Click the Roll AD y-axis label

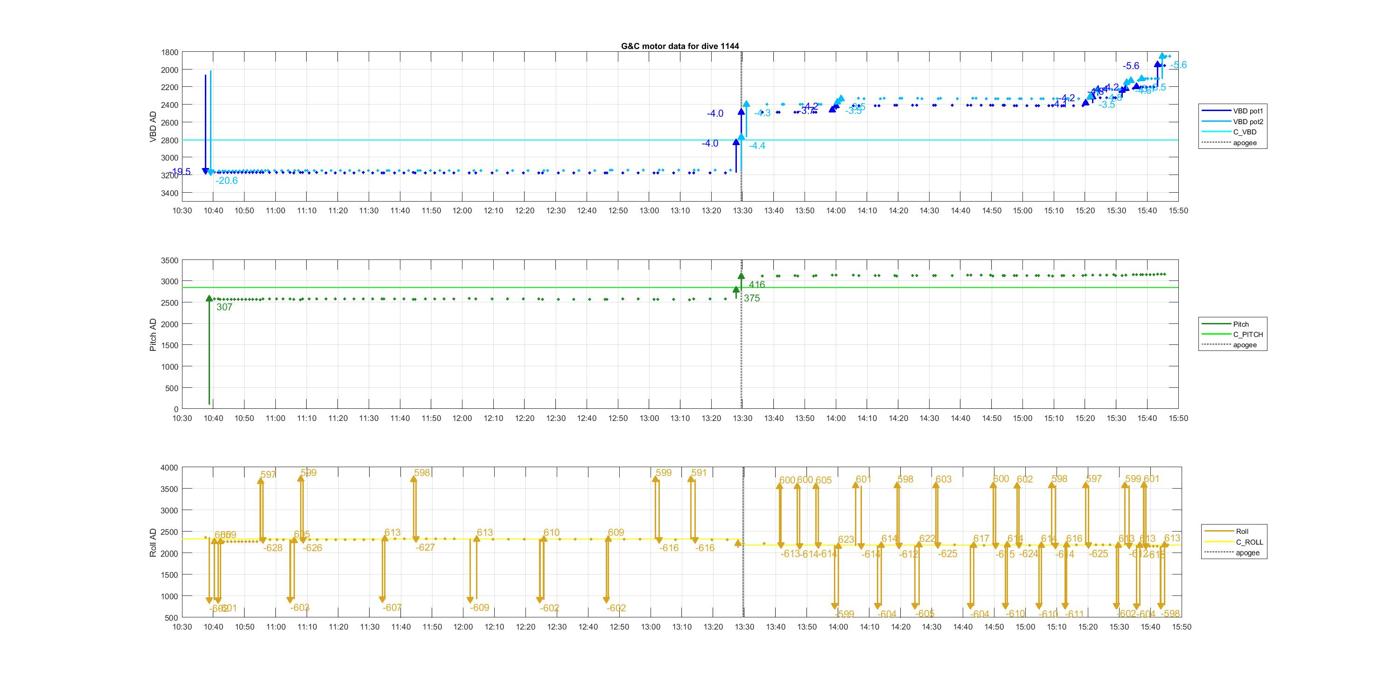[153, 542]
